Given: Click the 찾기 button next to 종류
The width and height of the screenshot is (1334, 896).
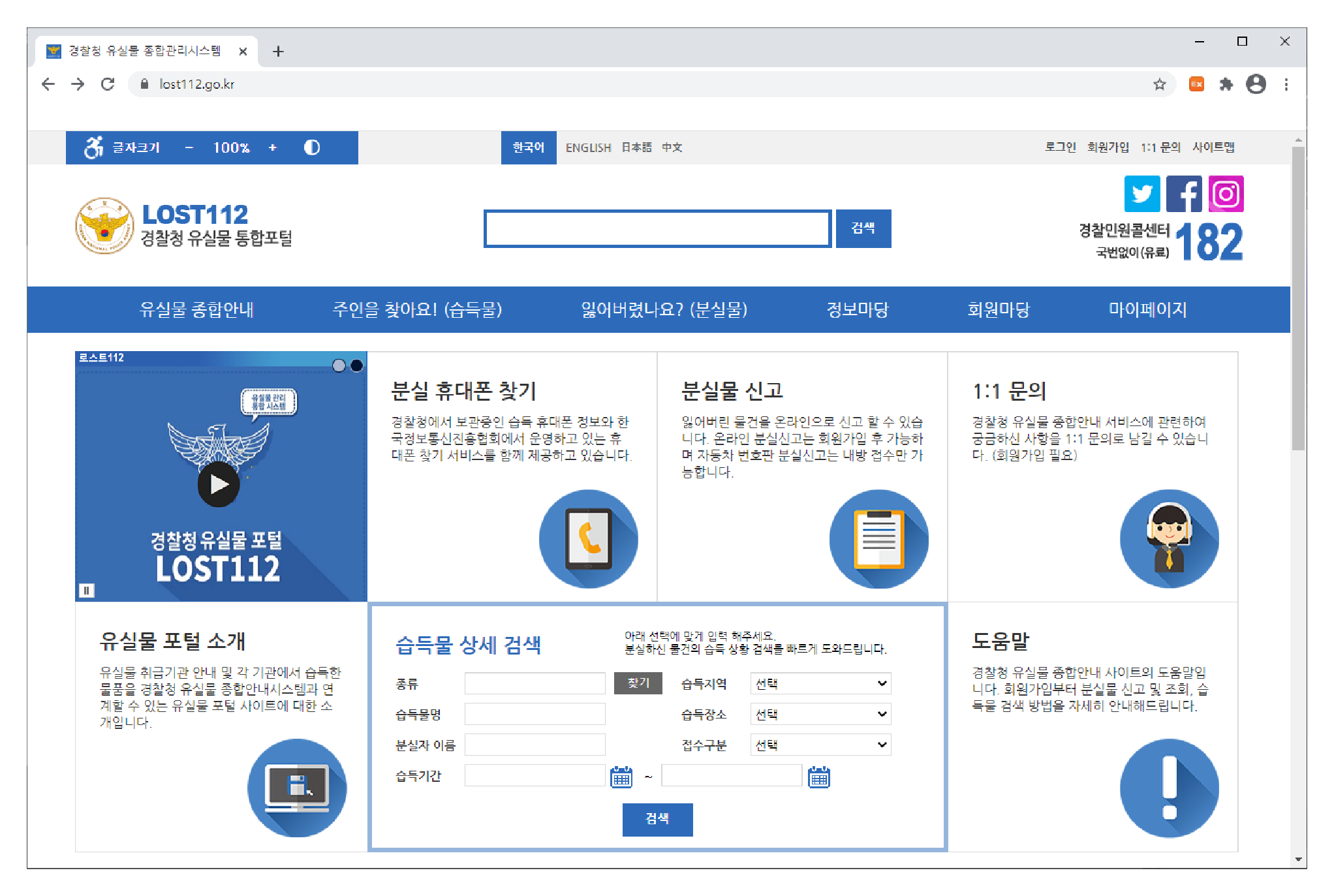Looking at the screenshot, I should (x=638, y=683).
